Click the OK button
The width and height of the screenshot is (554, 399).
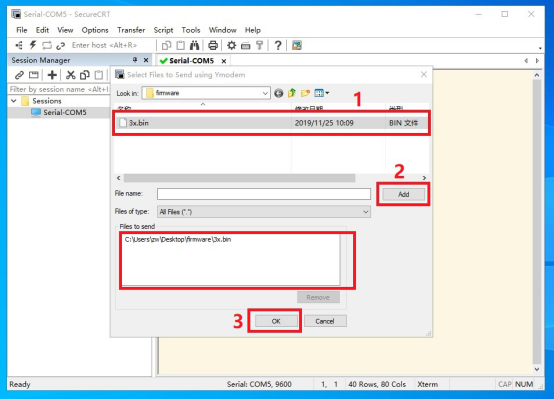tap(276, 321)
